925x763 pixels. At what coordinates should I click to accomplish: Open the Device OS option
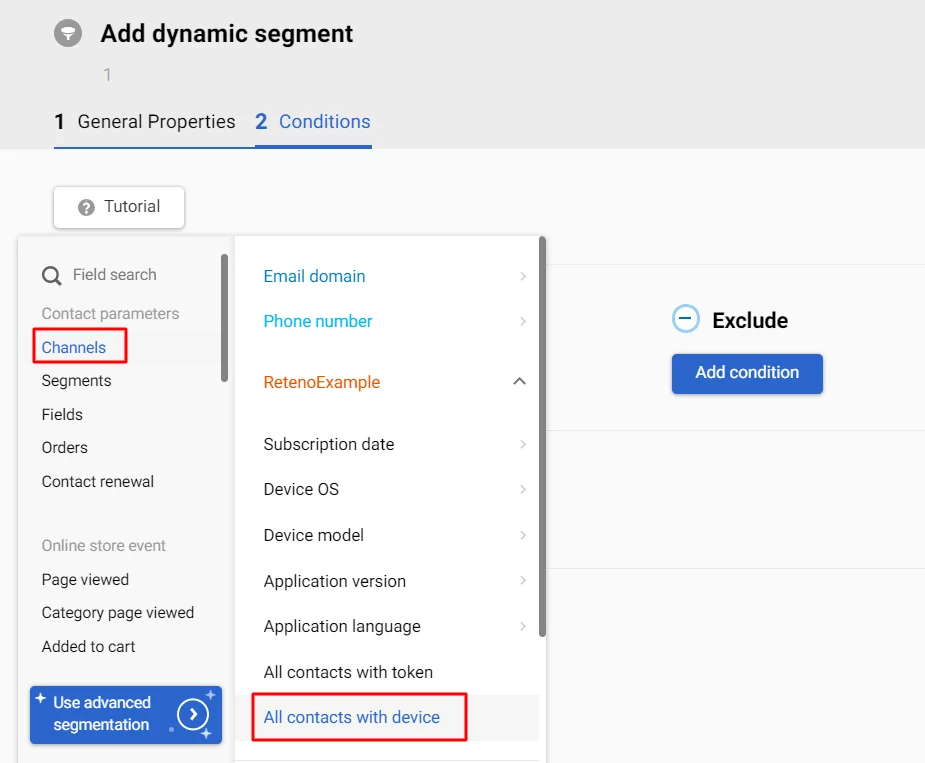click(301, 489)
